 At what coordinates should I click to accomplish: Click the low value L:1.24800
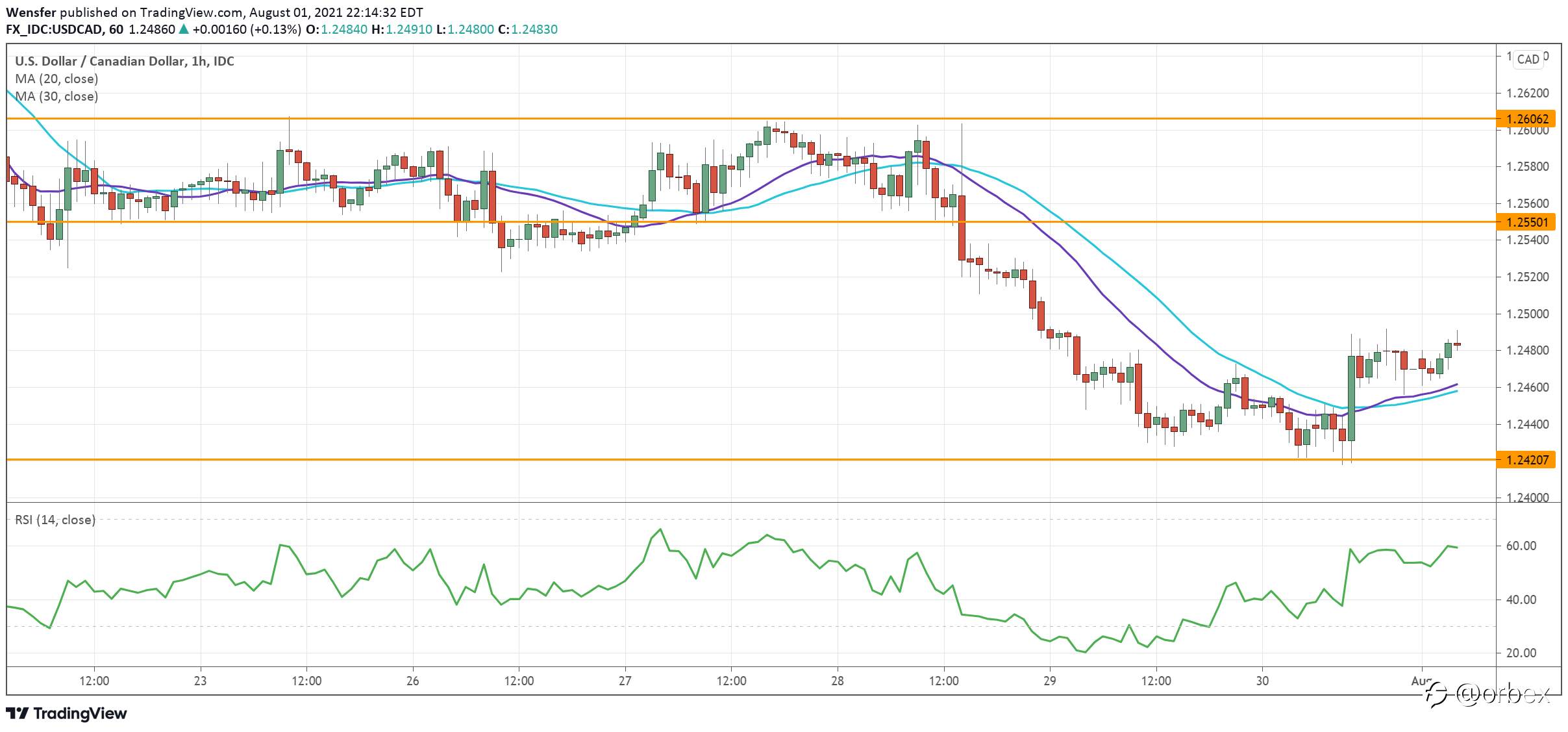click(x=465, y=29)
